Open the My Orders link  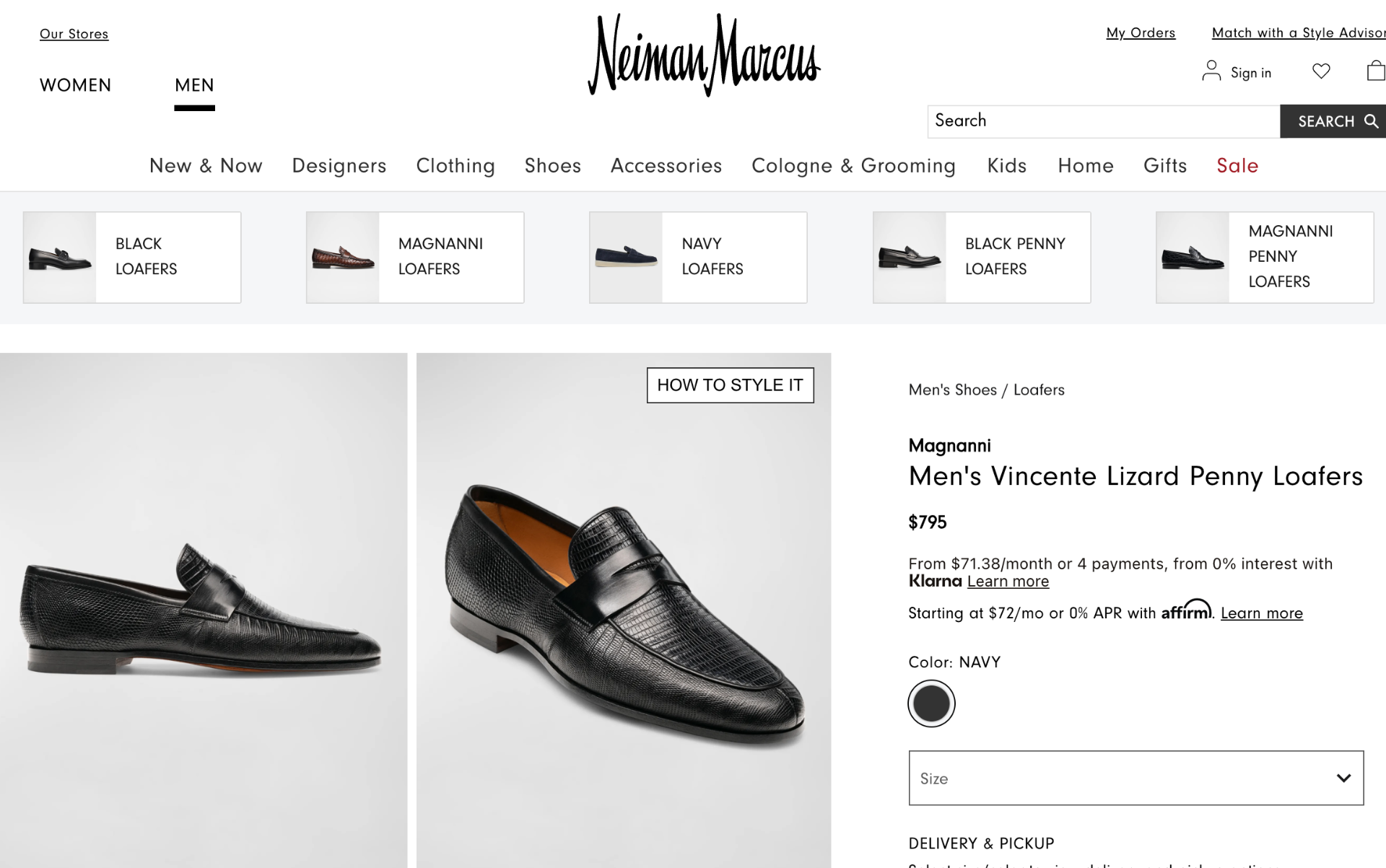[1141, 32]
